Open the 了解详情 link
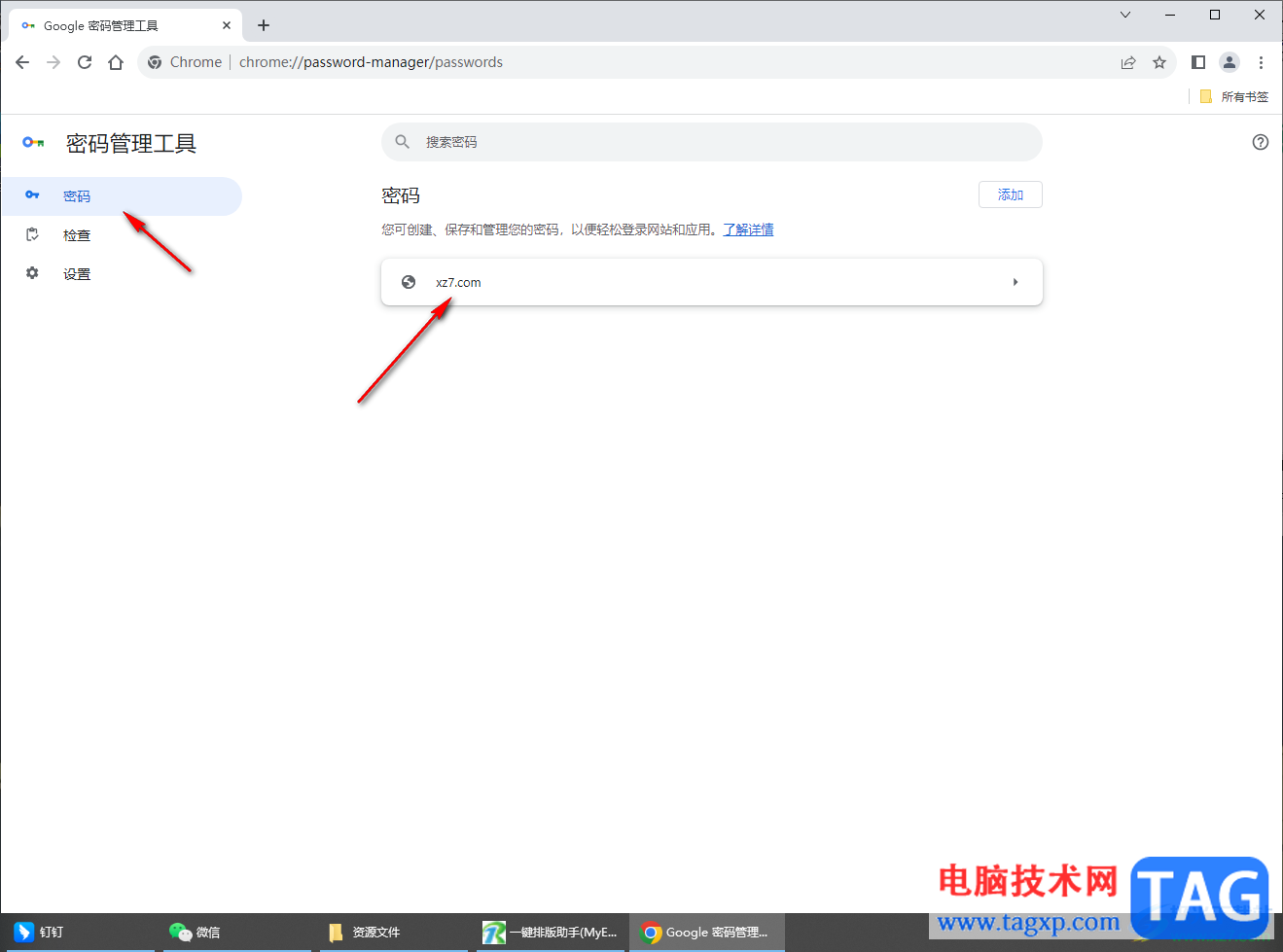 tap(748, 229)
